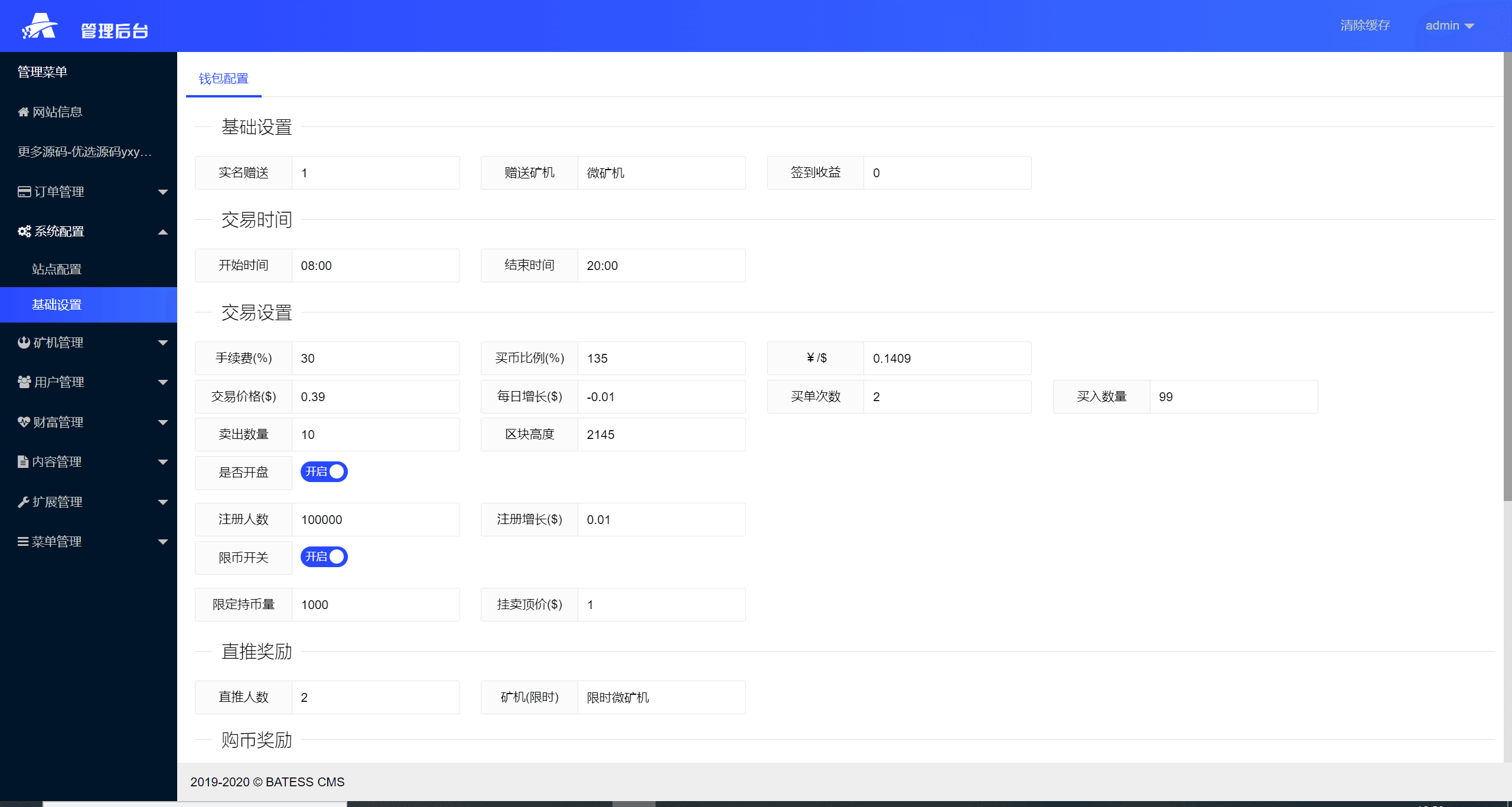Screen dimensions: 1512x807
Task: Click the 交易价格($) input field
Action: point(376,397)
